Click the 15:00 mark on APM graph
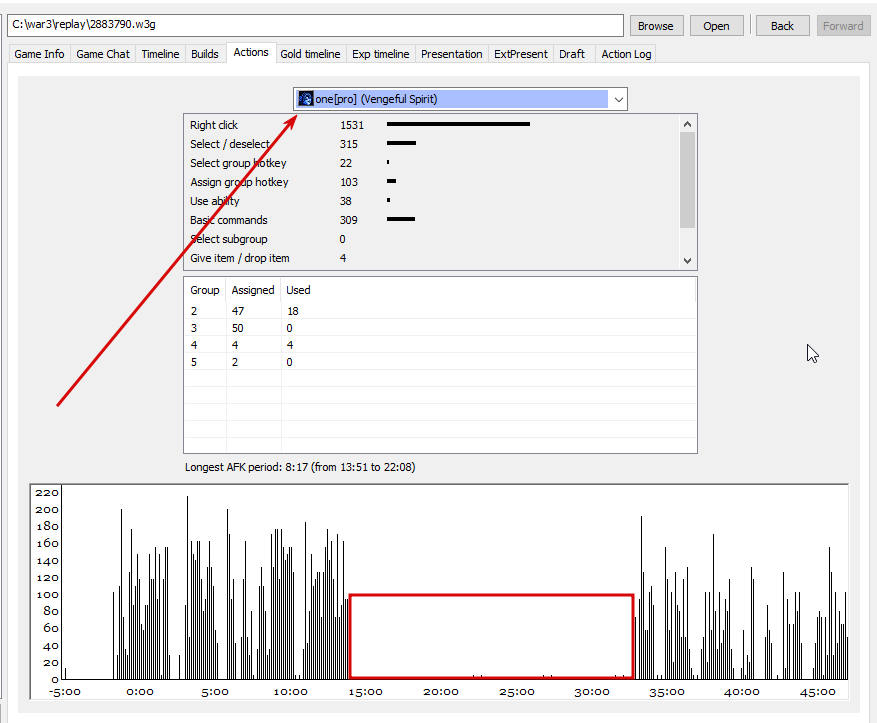The width and height of the screenshot is (877, 723). (x=366, y=692)
